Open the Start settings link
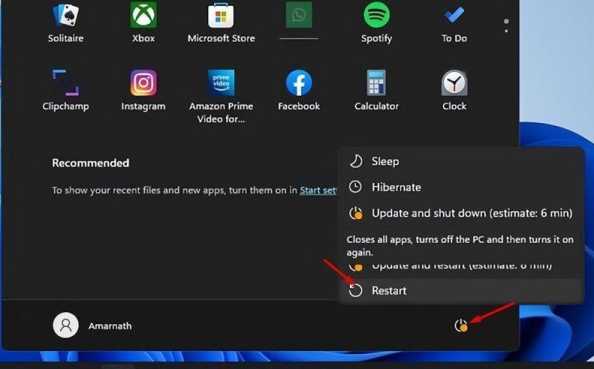Image resolution: width=594 pixels, height=369 pixels. (x=317, y=190)
